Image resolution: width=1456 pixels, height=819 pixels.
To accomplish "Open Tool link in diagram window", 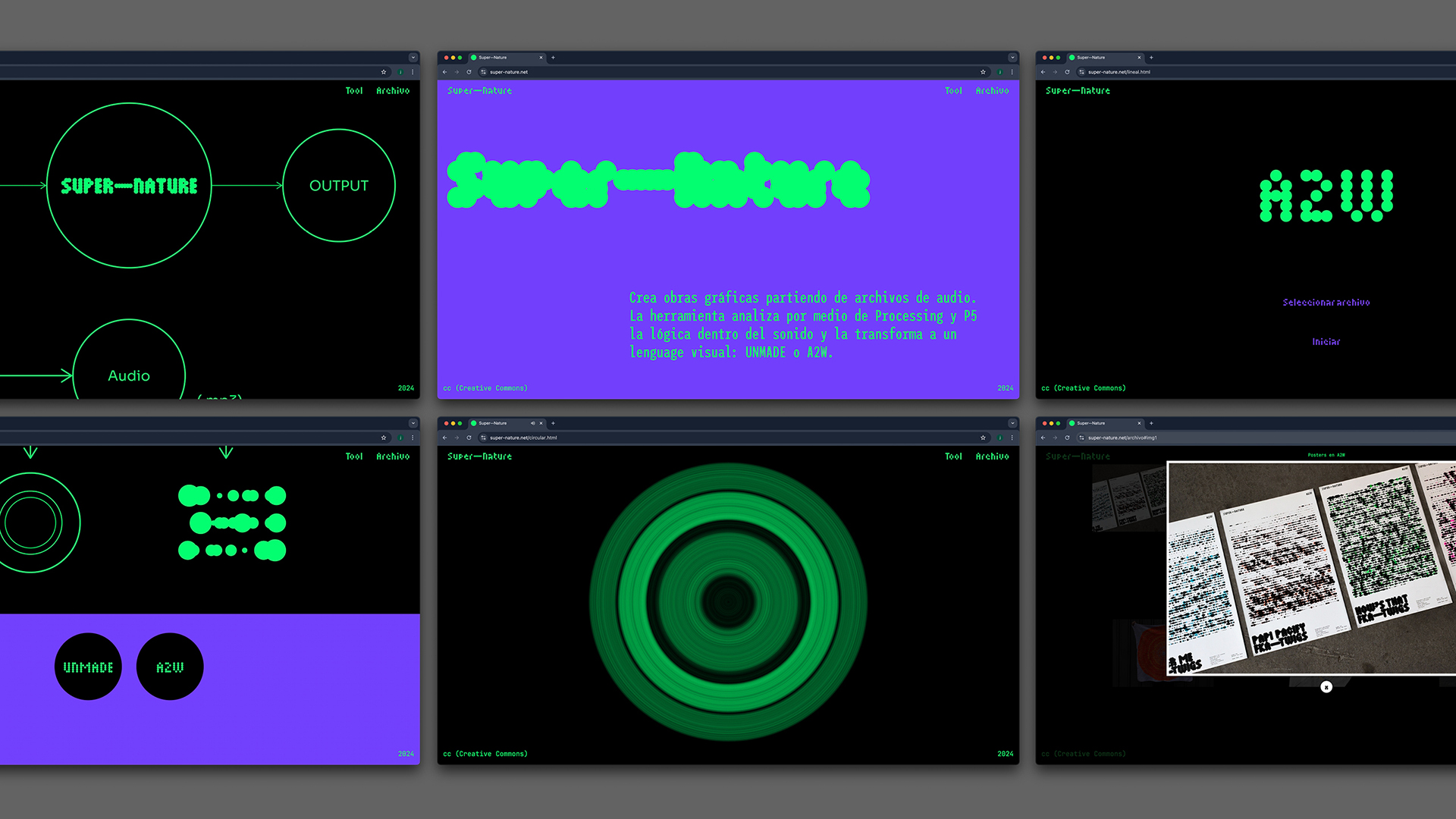I will pos(354,91).
